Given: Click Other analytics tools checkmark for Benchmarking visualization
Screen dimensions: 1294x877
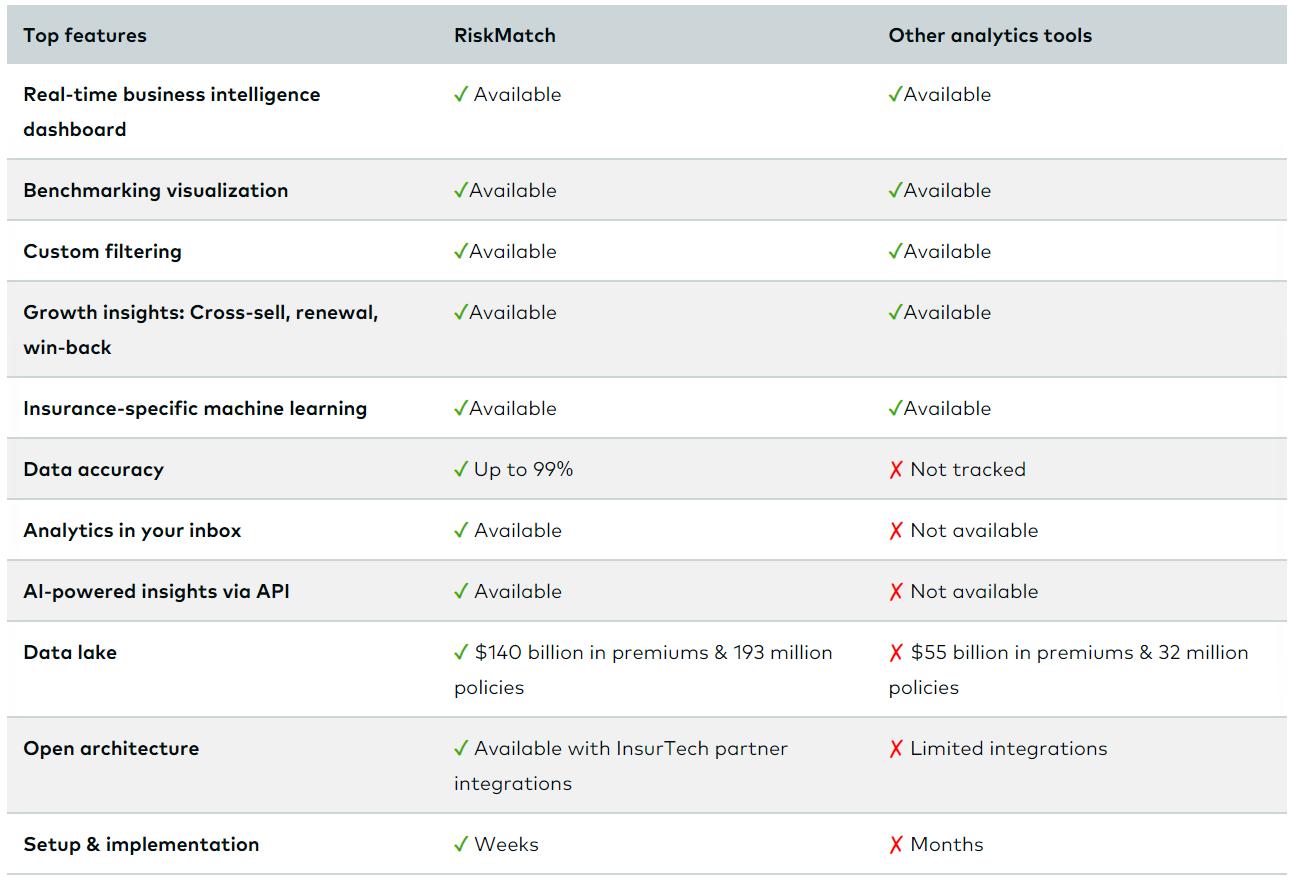Looking at the screenshot, I should coord(895,191).
